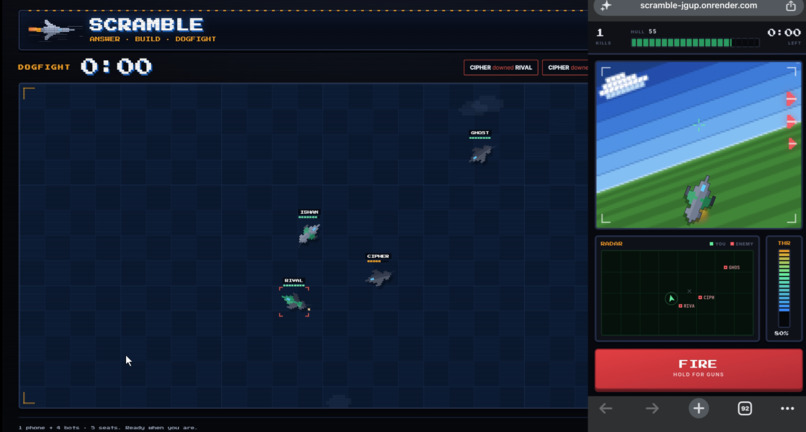Click the top red enemy direction arrow
Screen dimensions: 806x432
791,99
